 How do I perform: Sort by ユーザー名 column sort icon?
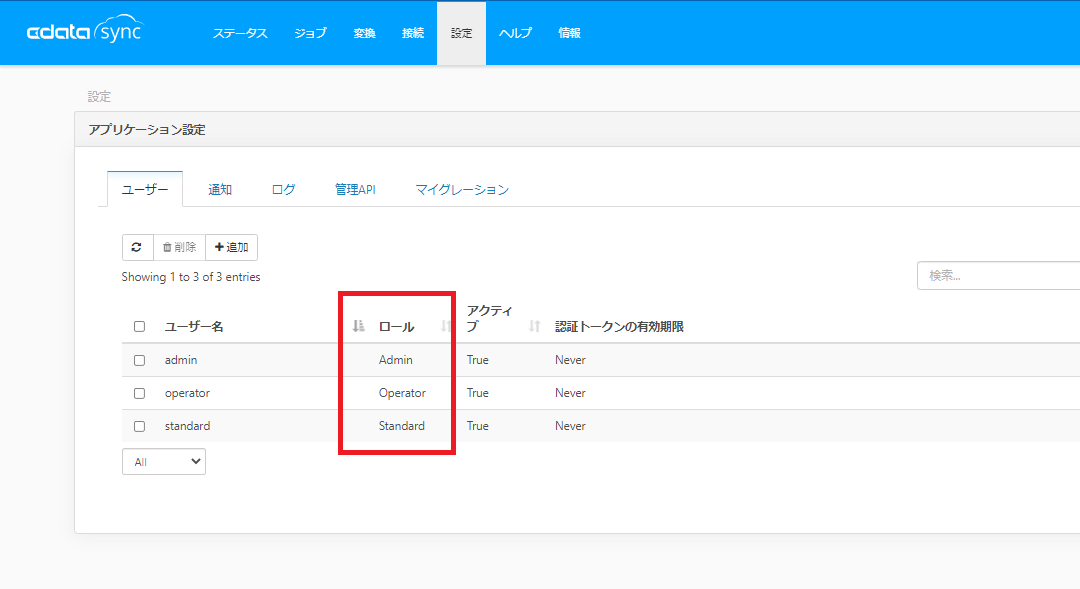point(358,326)
